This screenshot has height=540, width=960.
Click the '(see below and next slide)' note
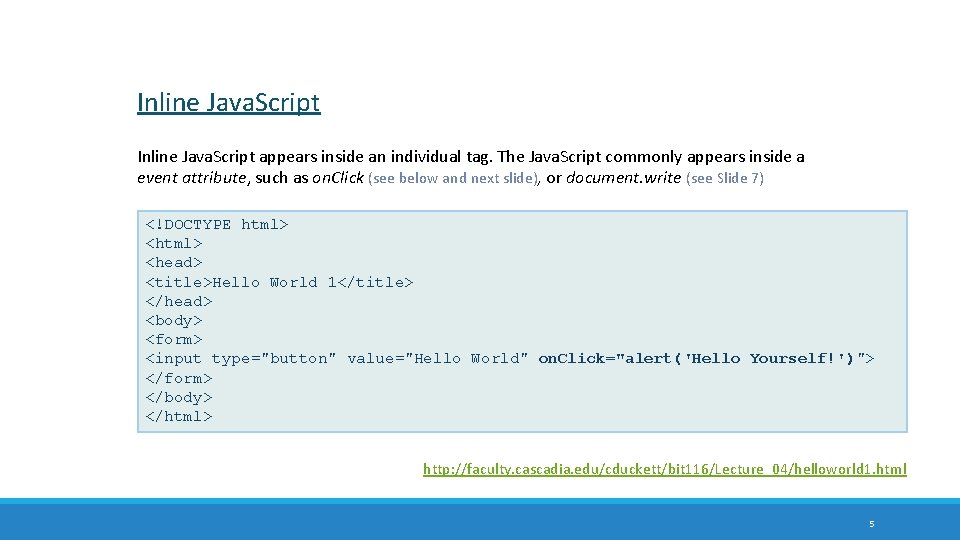pyautogui.click(x=454, y=178)
